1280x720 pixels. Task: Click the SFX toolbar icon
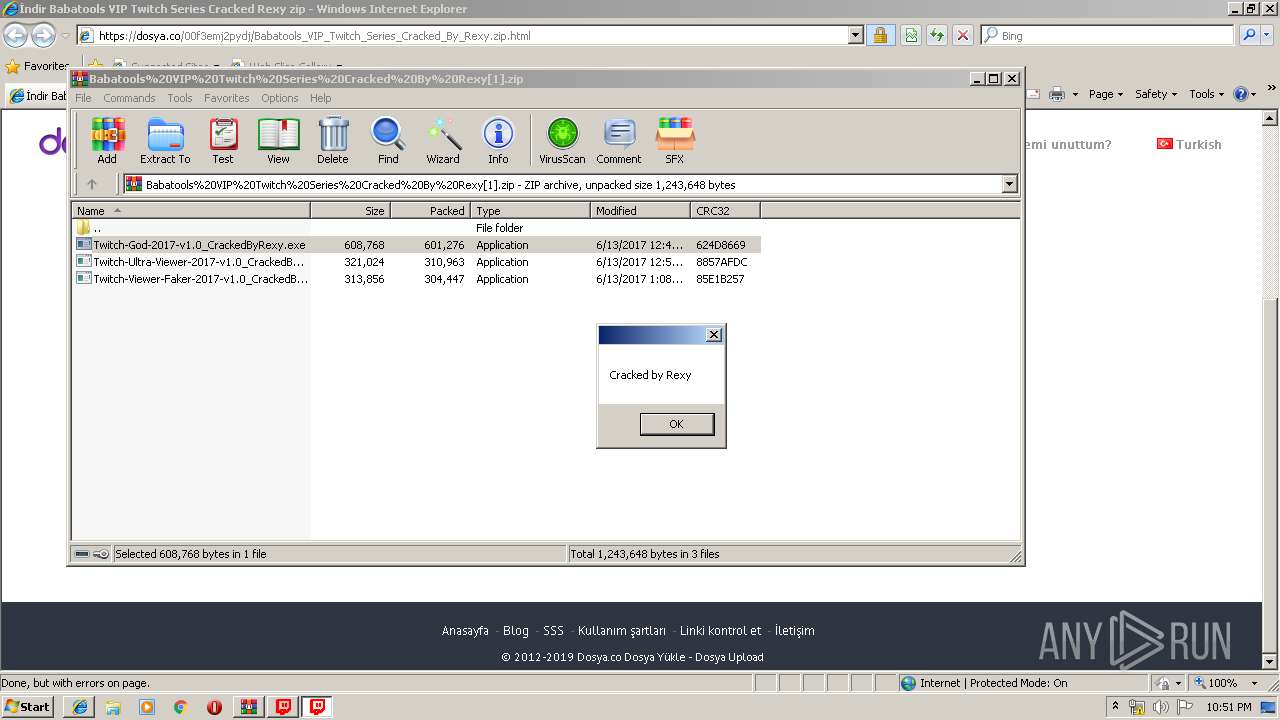[x=675, y=141]
